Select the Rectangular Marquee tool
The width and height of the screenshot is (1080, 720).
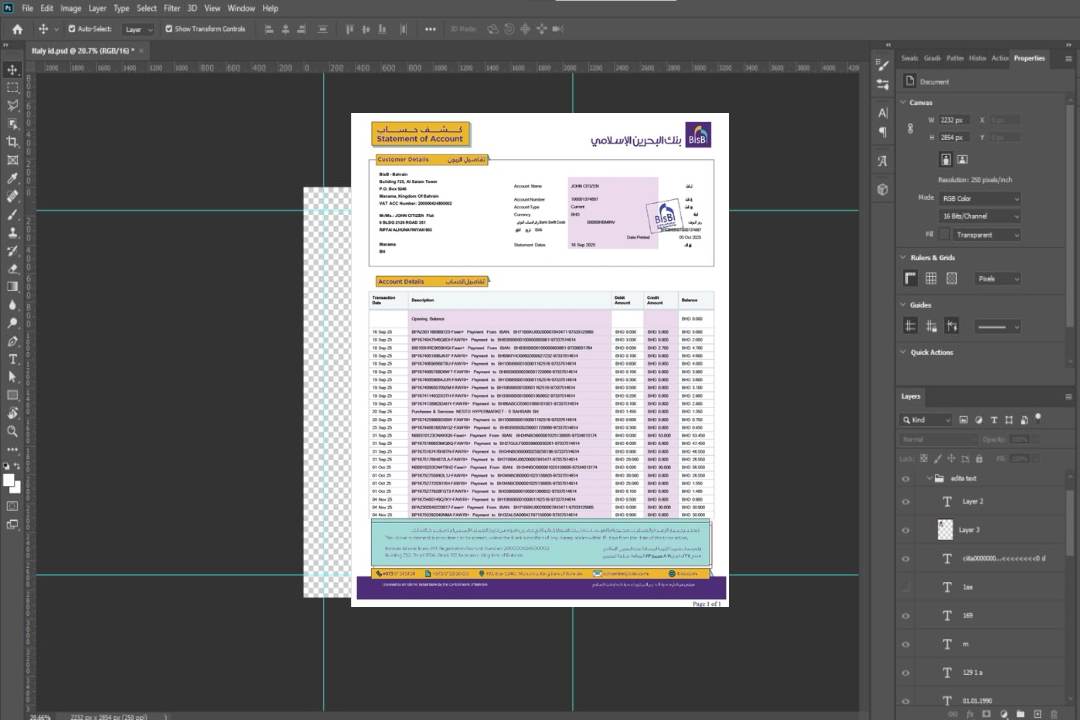[12, 88]
